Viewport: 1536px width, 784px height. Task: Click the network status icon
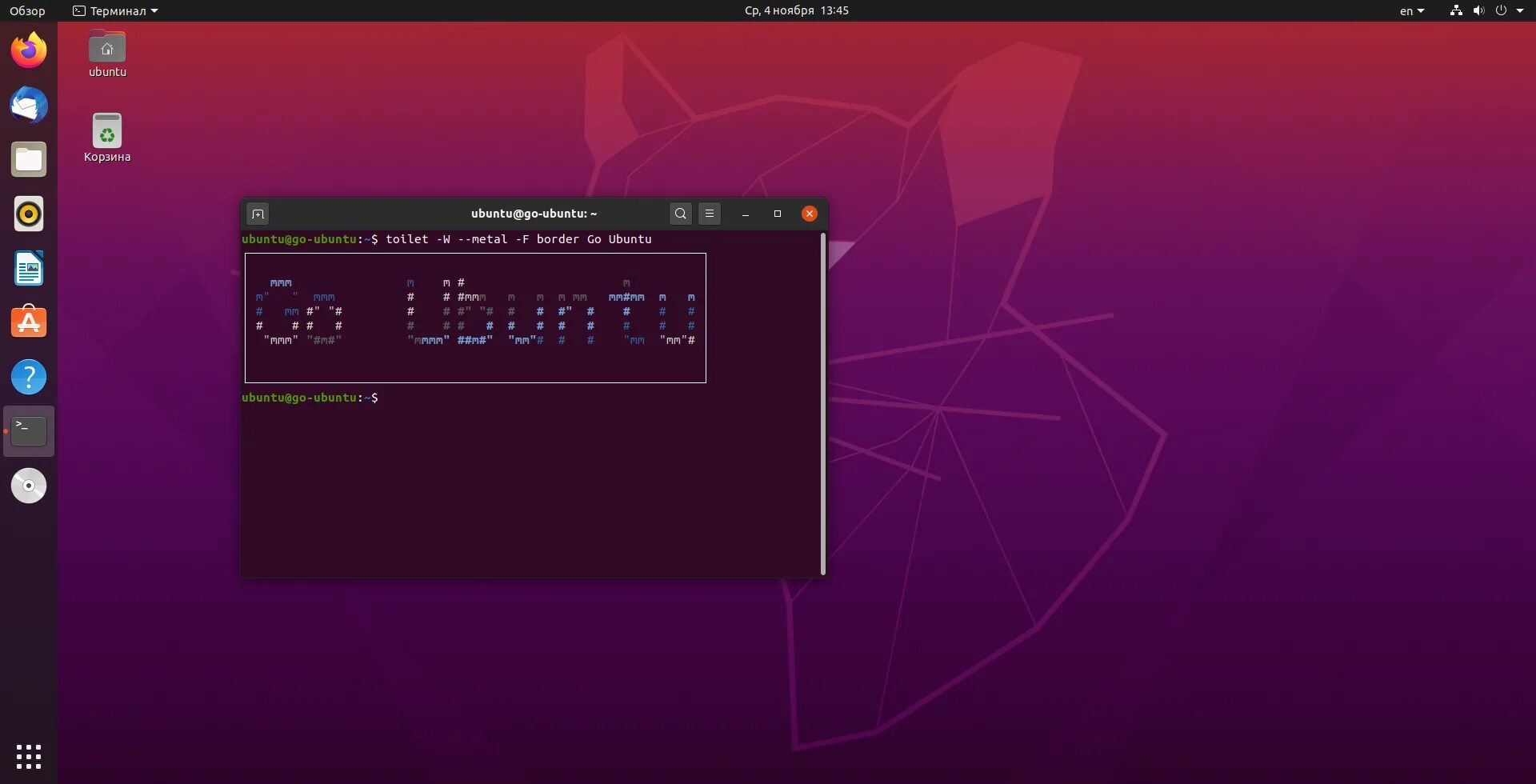click(x=1456, y=10)
